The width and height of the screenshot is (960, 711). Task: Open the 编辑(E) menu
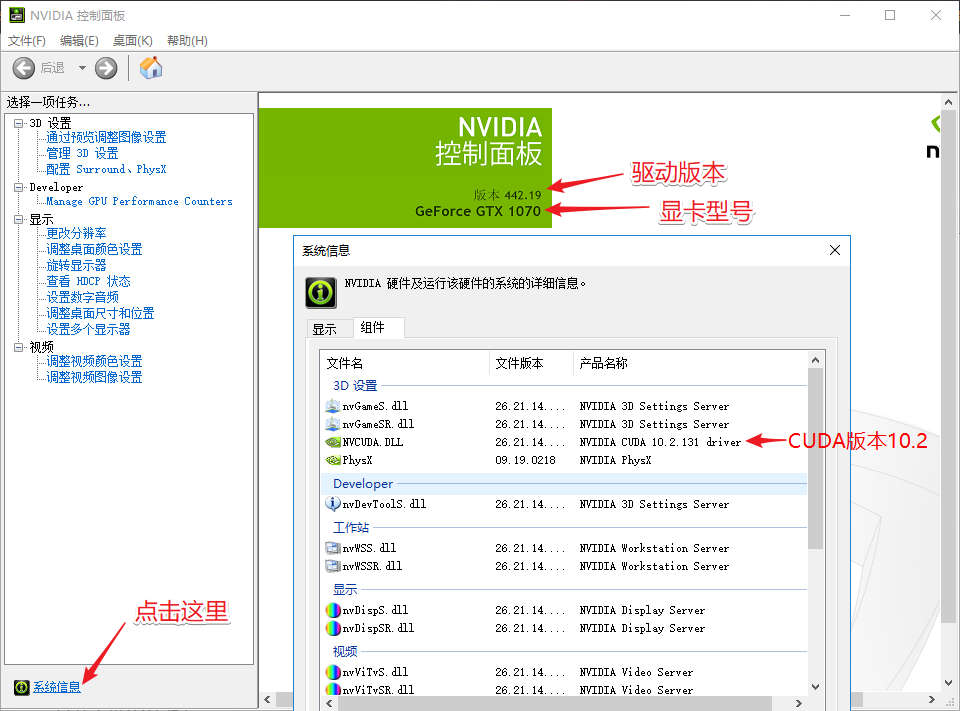[x=79, y=40]
